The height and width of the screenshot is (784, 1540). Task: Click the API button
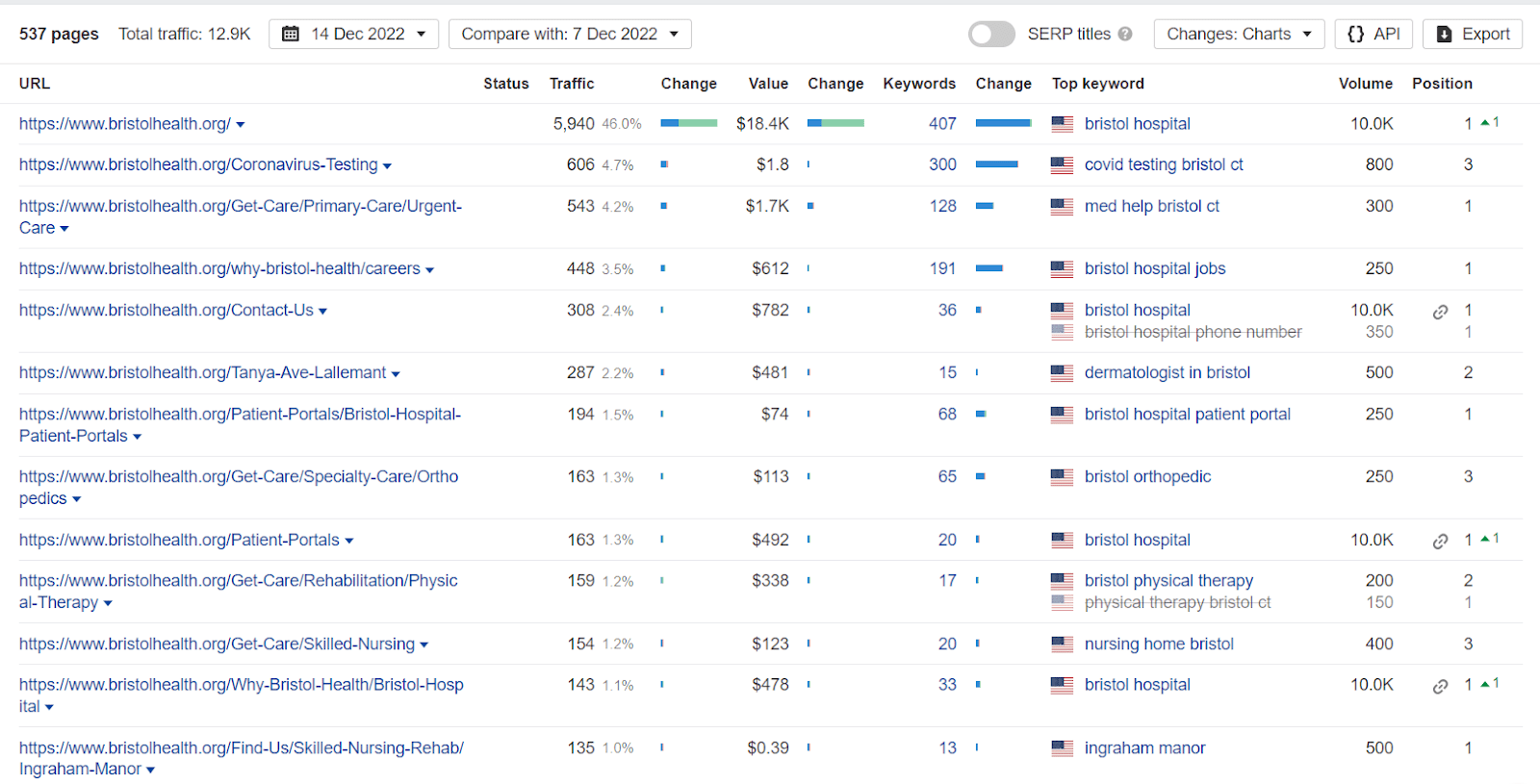(x=1373, y=35)
